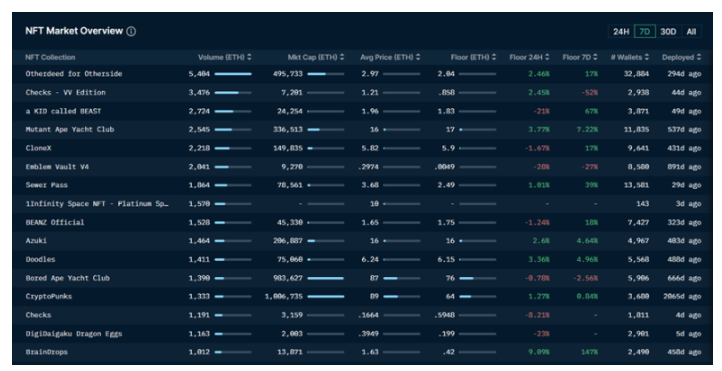
Task: Sort by Deployed arrow icon
Action: pos(699,57)
